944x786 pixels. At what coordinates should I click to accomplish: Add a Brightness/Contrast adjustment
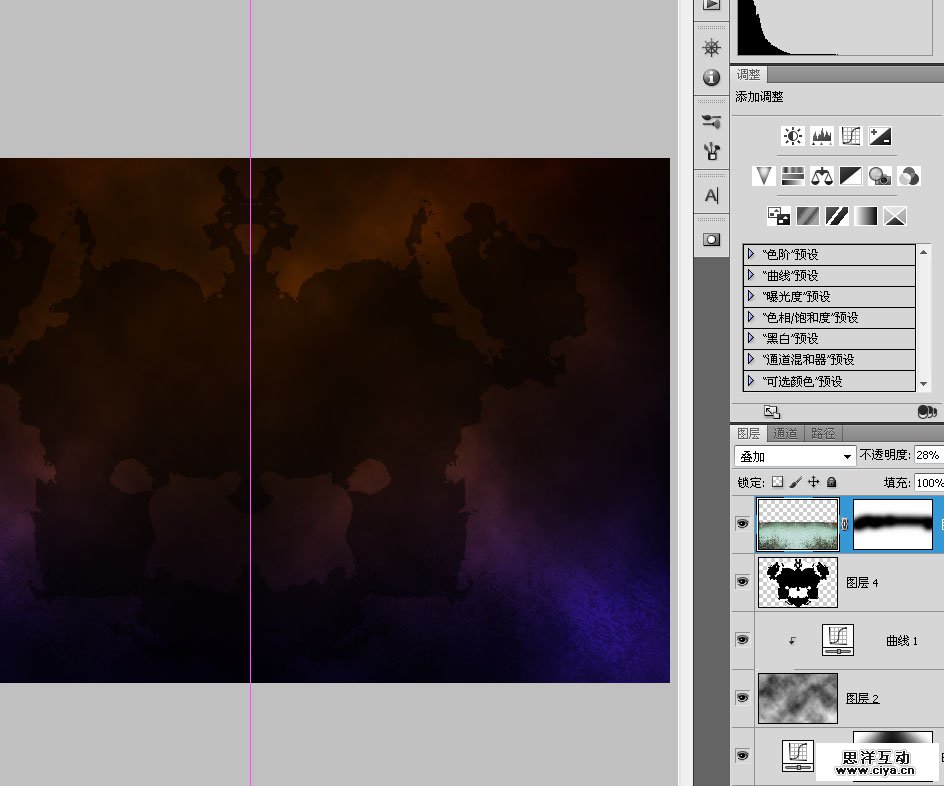[793, 136]
